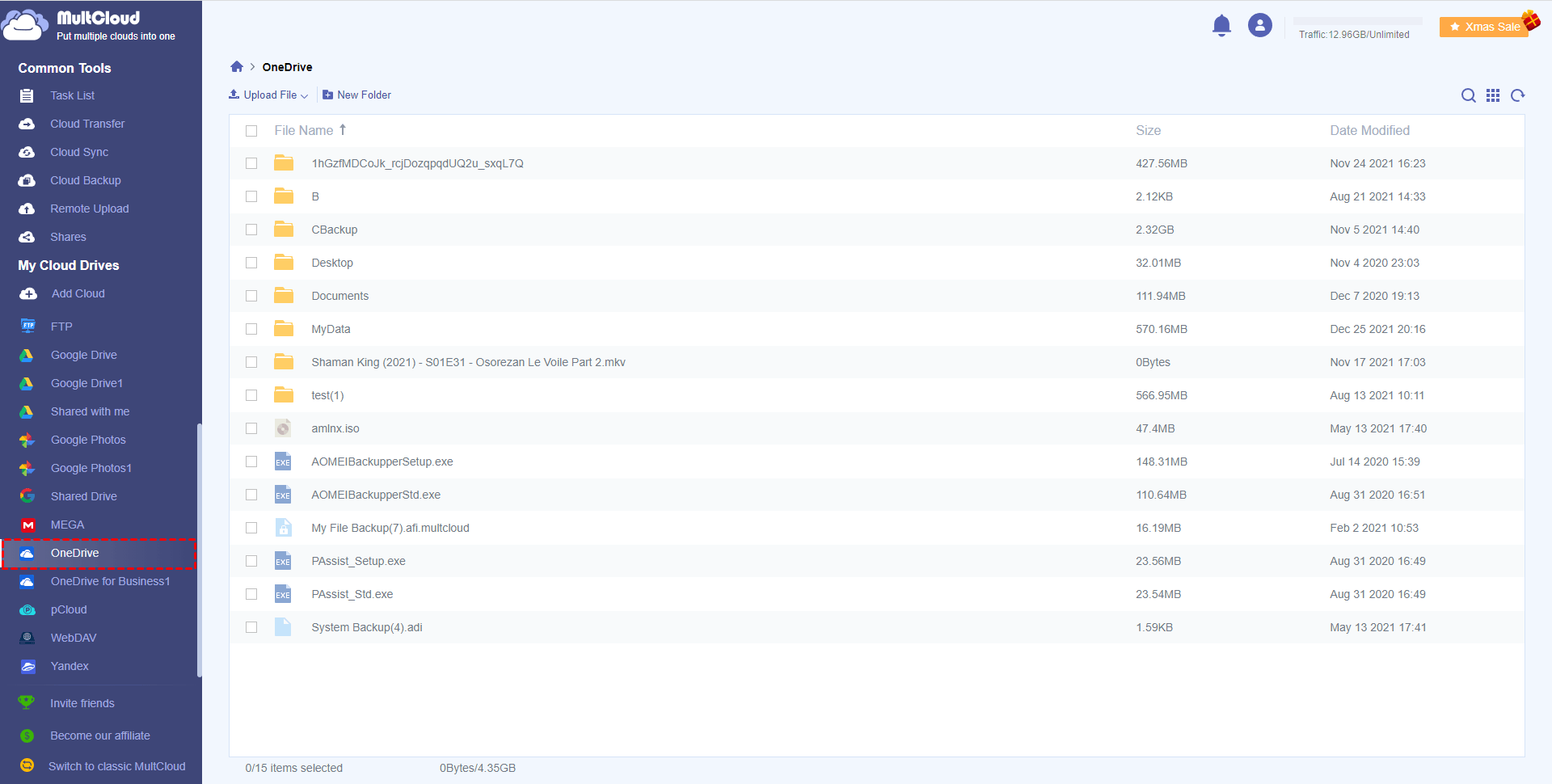
Task: Click the 1hGzfMDCoJk folder row
Action: pos(877,163)
